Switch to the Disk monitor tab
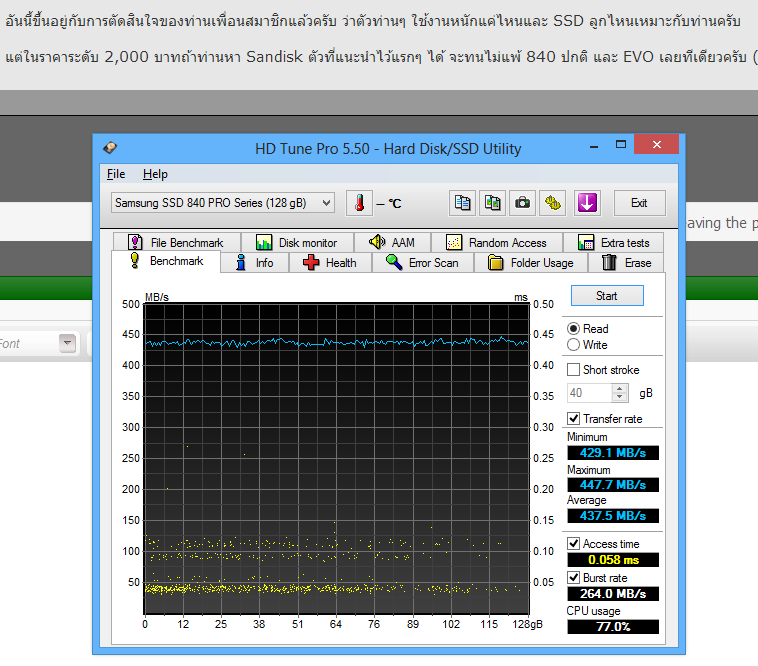758x666 pixels. [x=297, y=242]
